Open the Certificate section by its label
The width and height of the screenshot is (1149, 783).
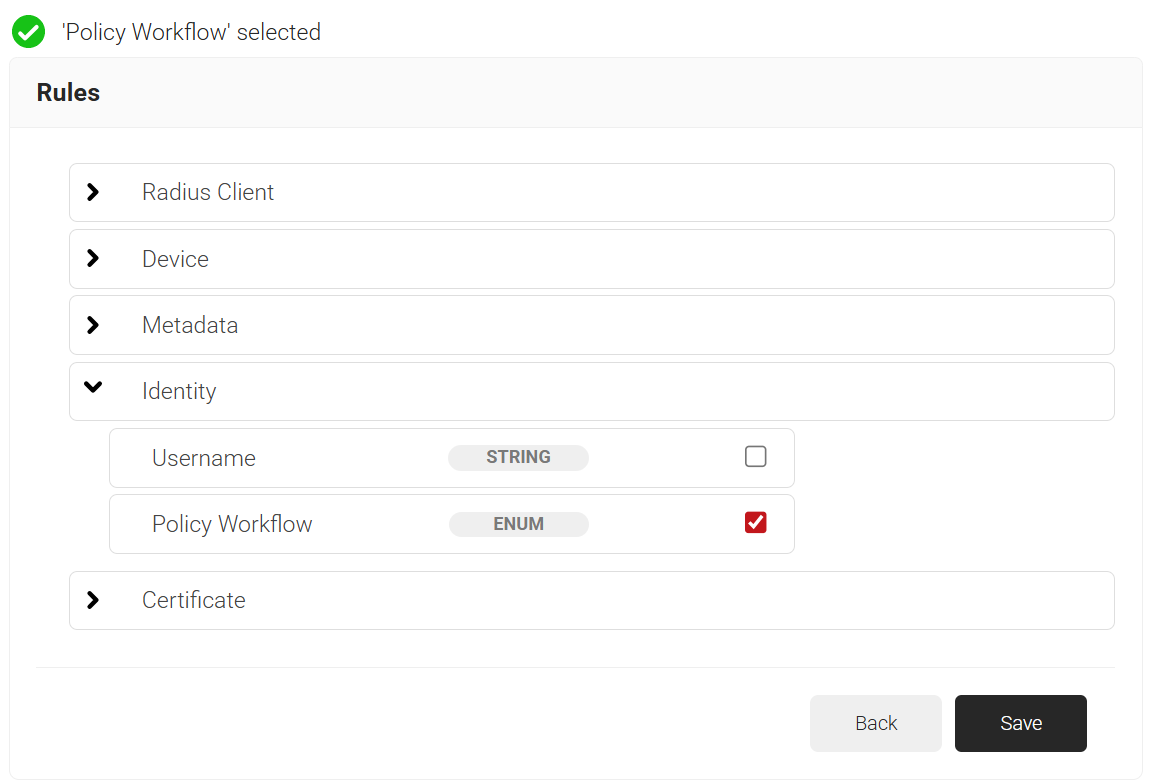click(x=194, y=600)
